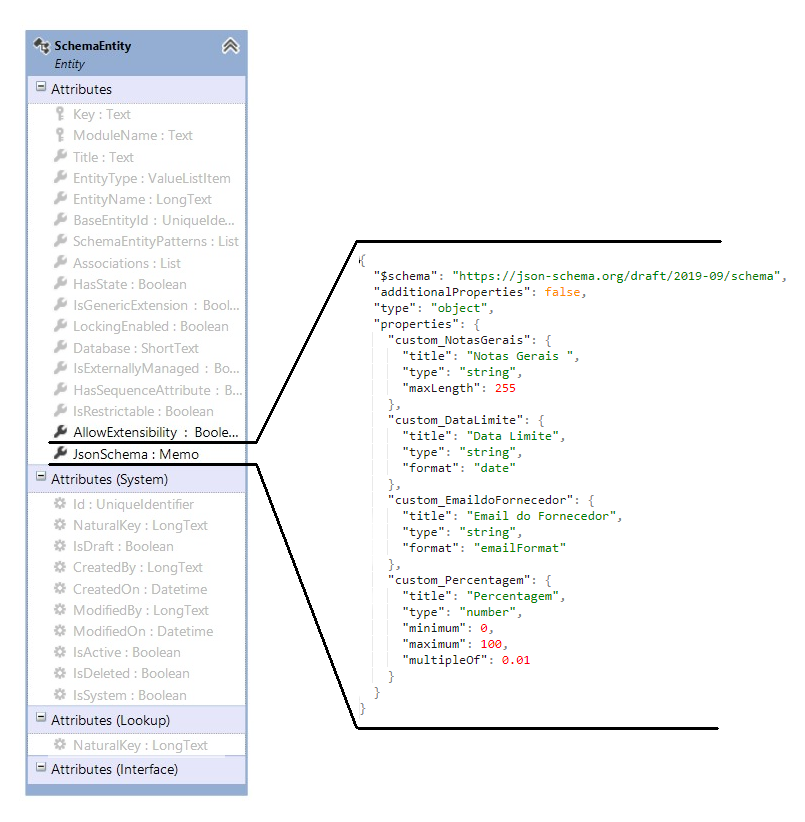Click the wrench icon beside JsonSchema : Memo
Viewport: 805px width, 822px height.
pyautogui.click(x=60, y=452)
